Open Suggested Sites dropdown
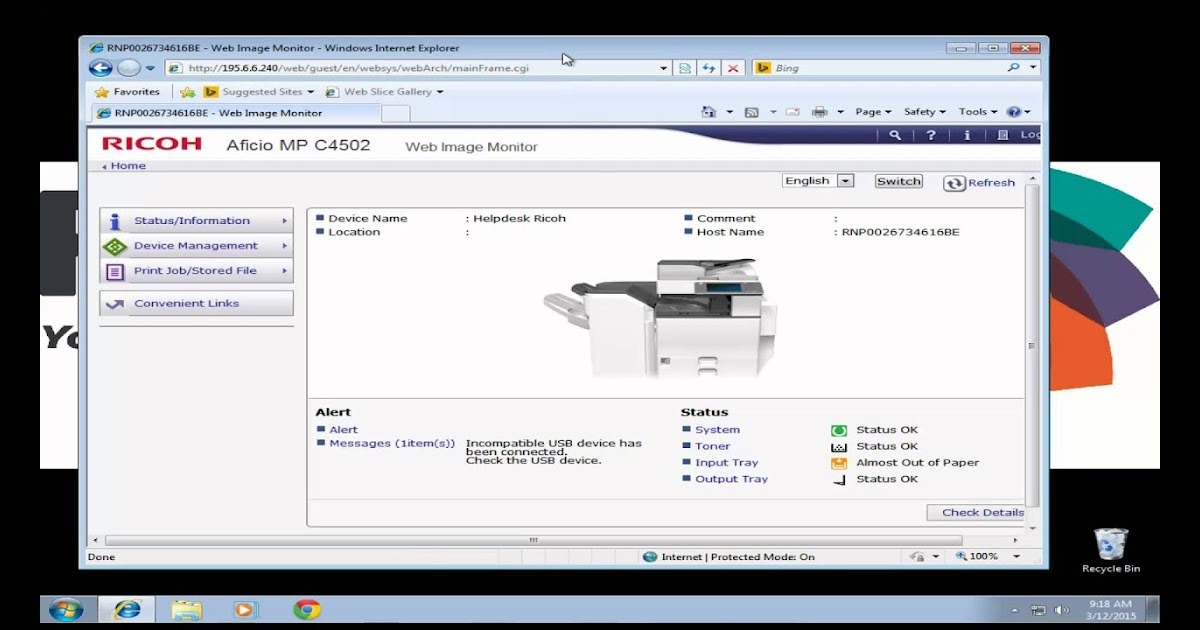Viewport: 1200px width, 630px height. click(262, 91)
